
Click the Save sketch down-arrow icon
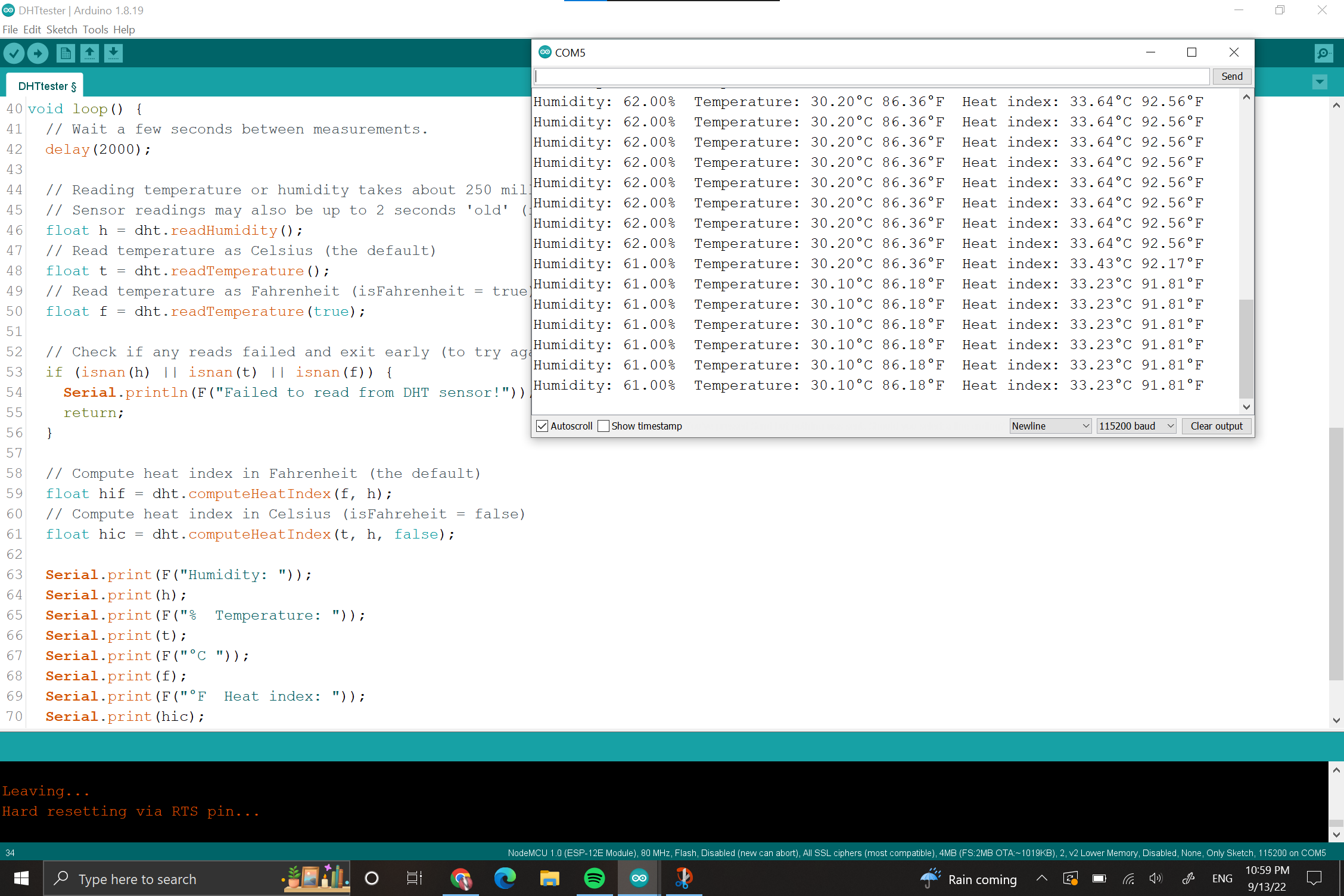pyautogui.click(x=113, y=54)
